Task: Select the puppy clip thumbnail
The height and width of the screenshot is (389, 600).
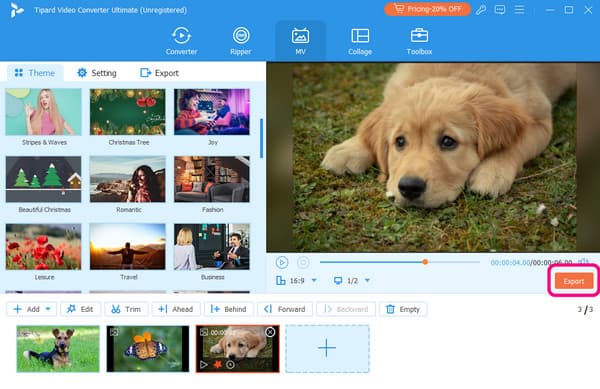Action: (238, 349)
